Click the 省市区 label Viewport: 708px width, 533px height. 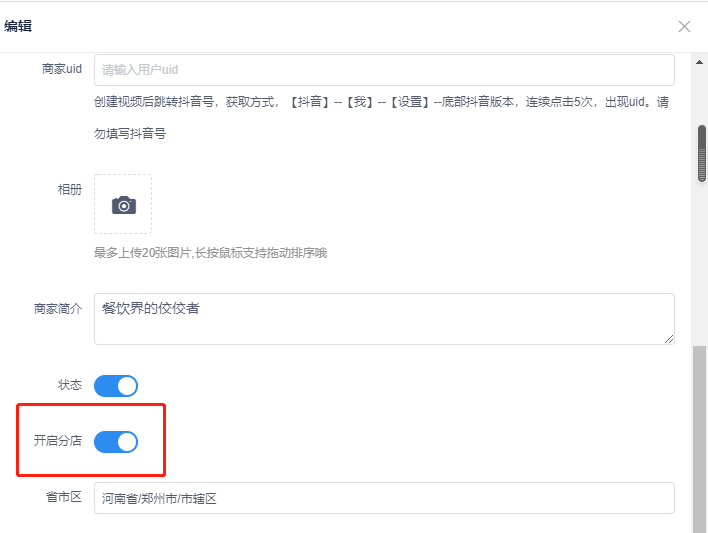tap(63, 497)
